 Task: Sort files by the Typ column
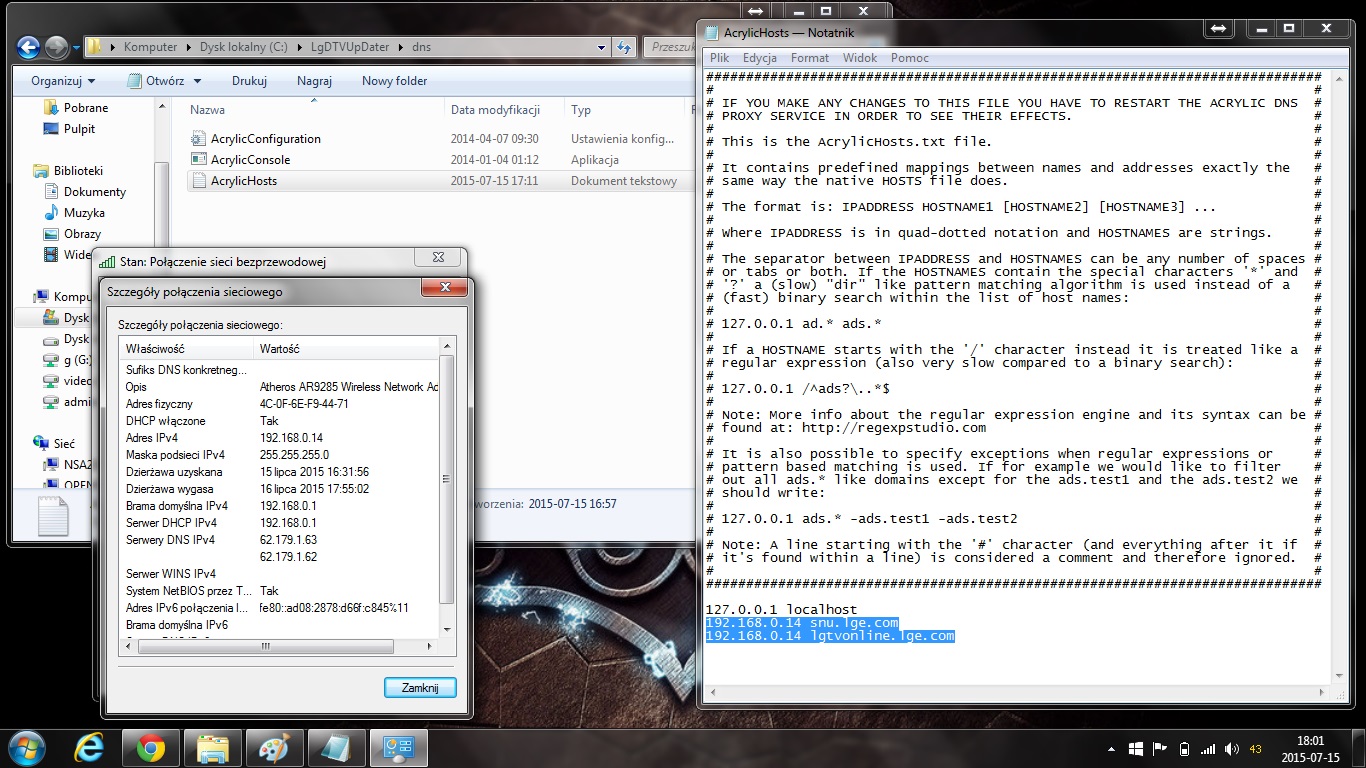625,110
